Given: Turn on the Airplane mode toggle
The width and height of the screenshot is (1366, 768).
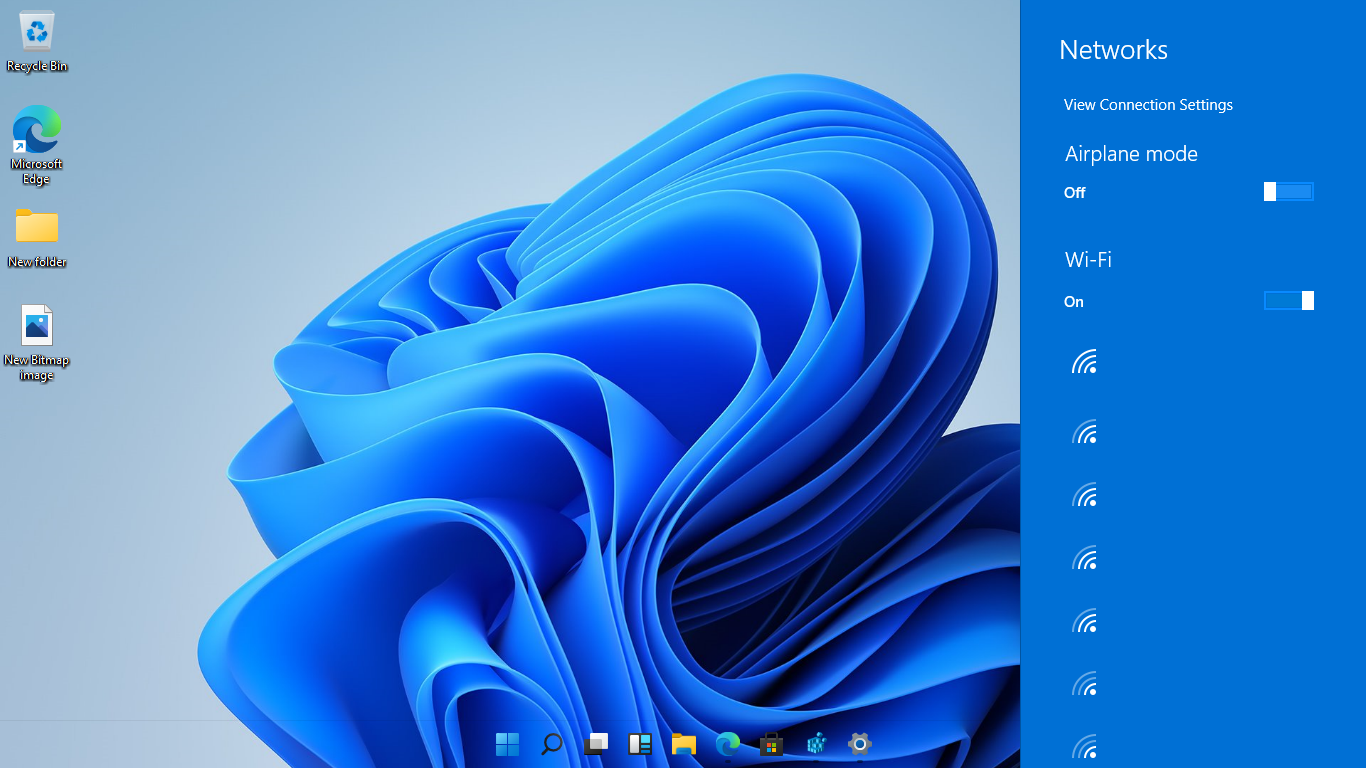Looking at the screenshot, I should click(1288, 192).
